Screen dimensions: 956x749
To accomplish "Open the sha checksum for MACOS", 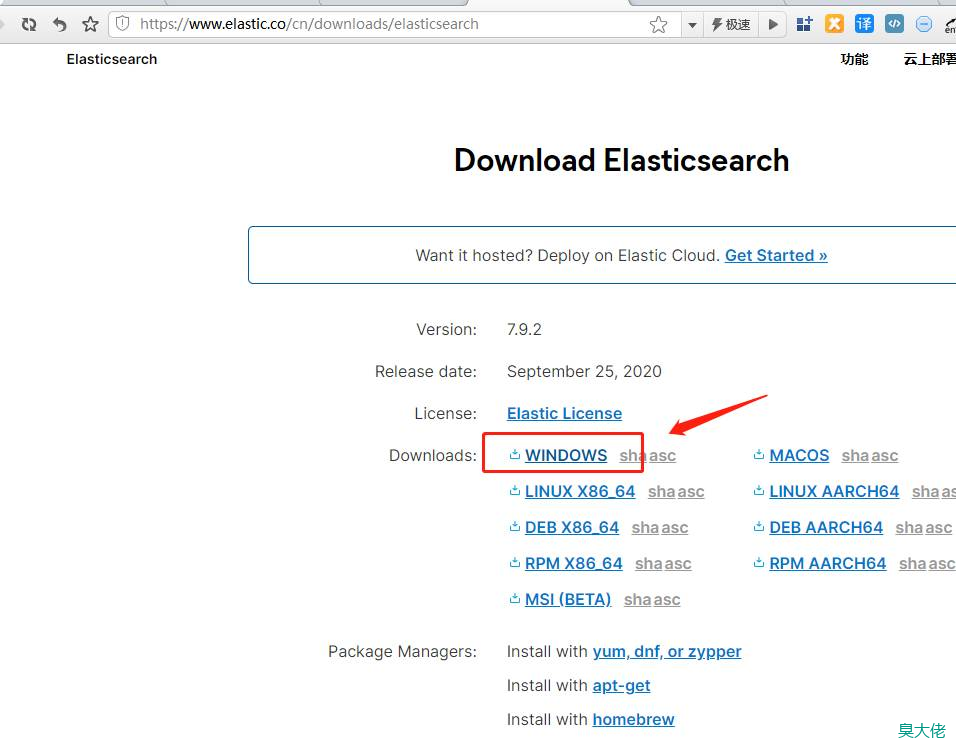I will point(855,456).
